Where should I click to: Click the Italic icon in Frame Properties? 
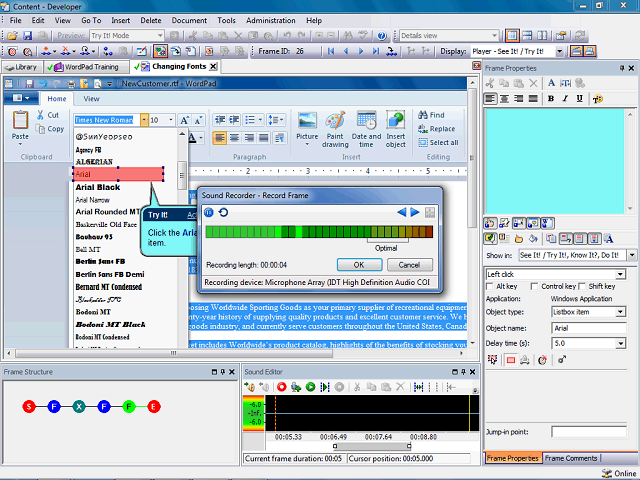pos(565,99)
